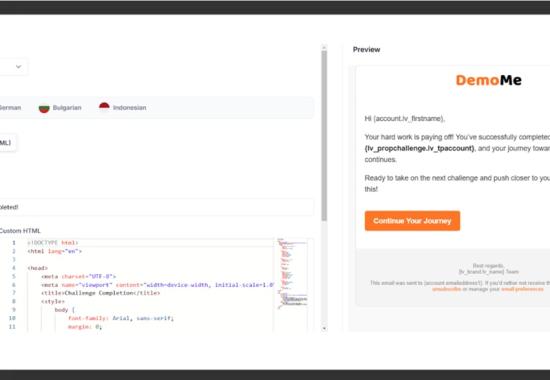550x380 pixels.
Task: Select the Bulgarian language tab
Action: (x=60, y=108)
